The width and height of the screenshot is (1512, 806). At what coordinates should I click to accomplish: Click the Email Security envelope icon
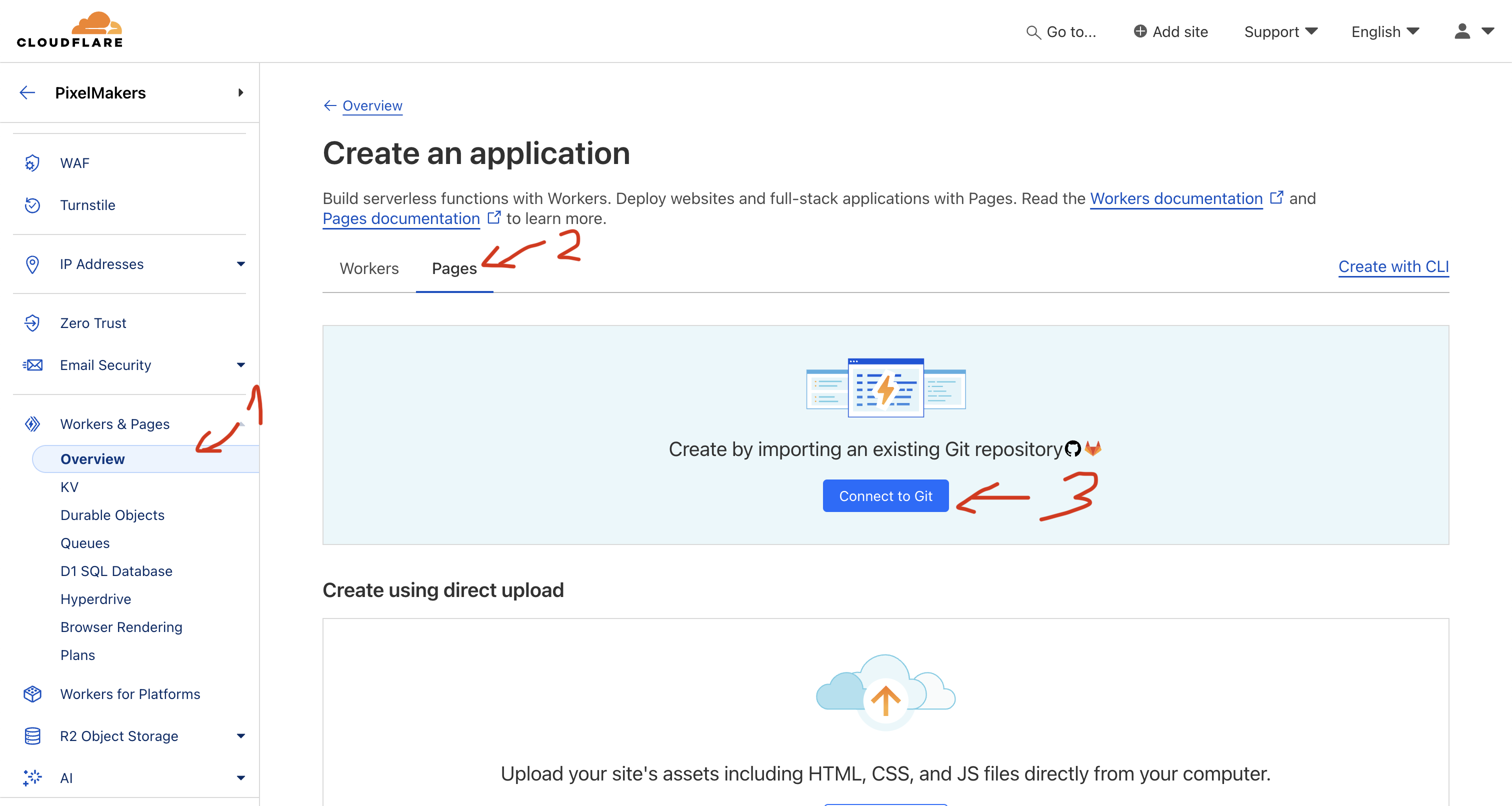32,365
